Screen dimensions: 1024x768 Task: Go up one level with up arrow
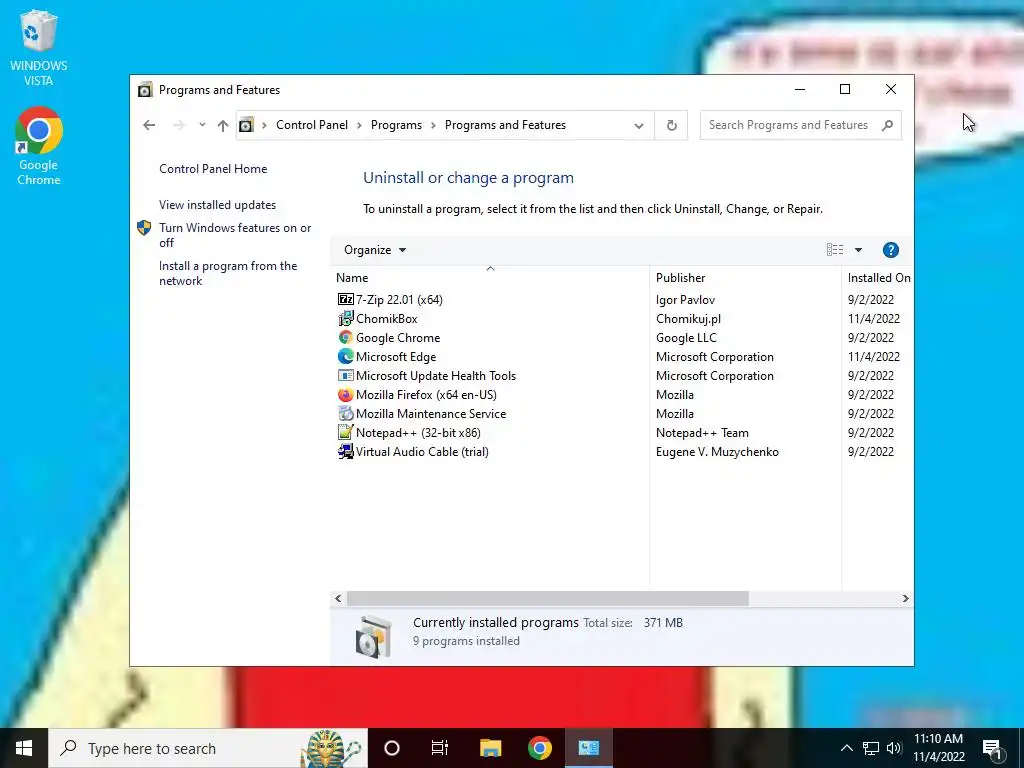(x=223, y=125)
